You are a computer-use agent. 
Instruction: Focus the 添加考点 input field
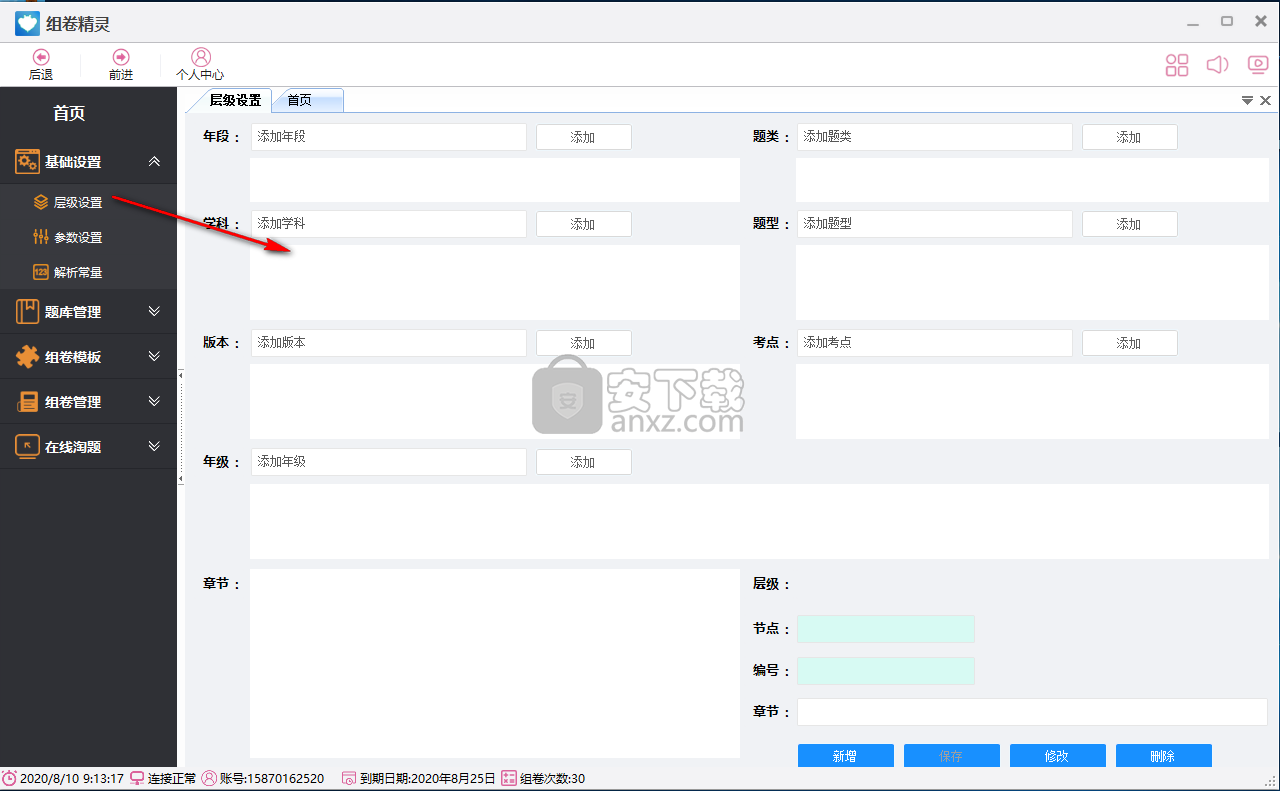click(x=935, y=343)
